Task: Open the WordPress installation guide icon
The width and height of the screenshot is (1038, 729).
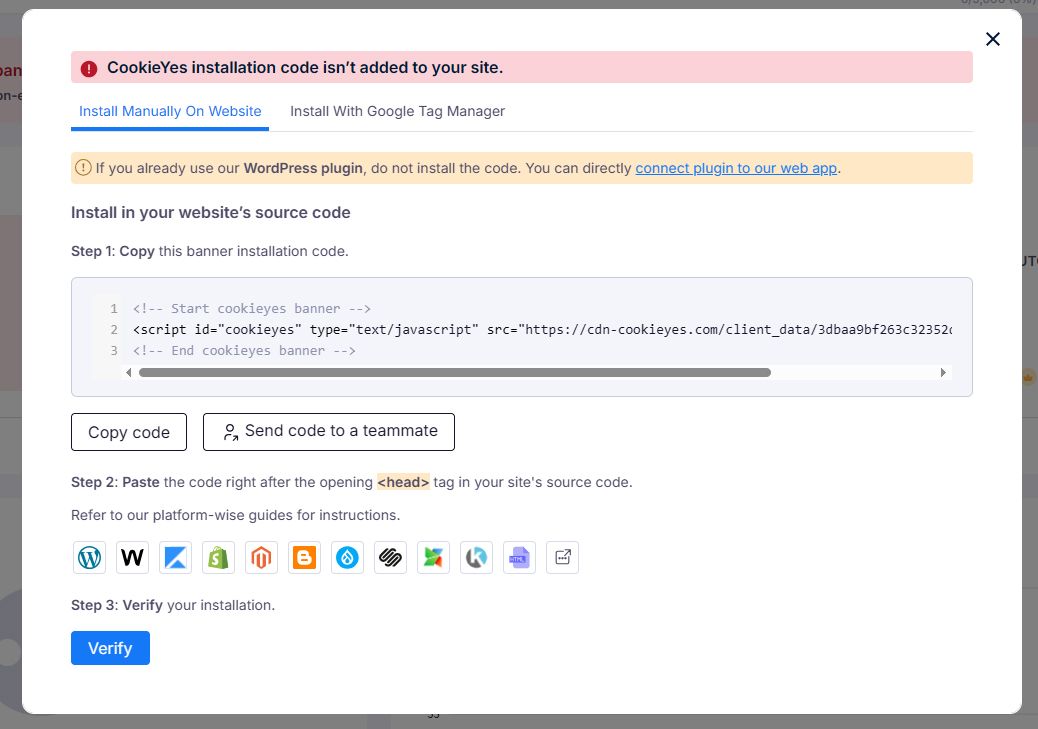Action: tap(89, 558)
